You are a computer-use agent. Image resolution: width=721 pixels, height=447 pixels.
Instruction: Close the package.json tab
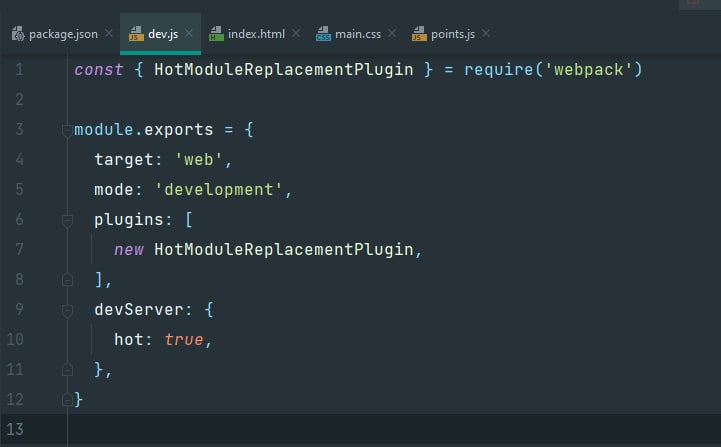pyautogui.click(x=109, y=34)
